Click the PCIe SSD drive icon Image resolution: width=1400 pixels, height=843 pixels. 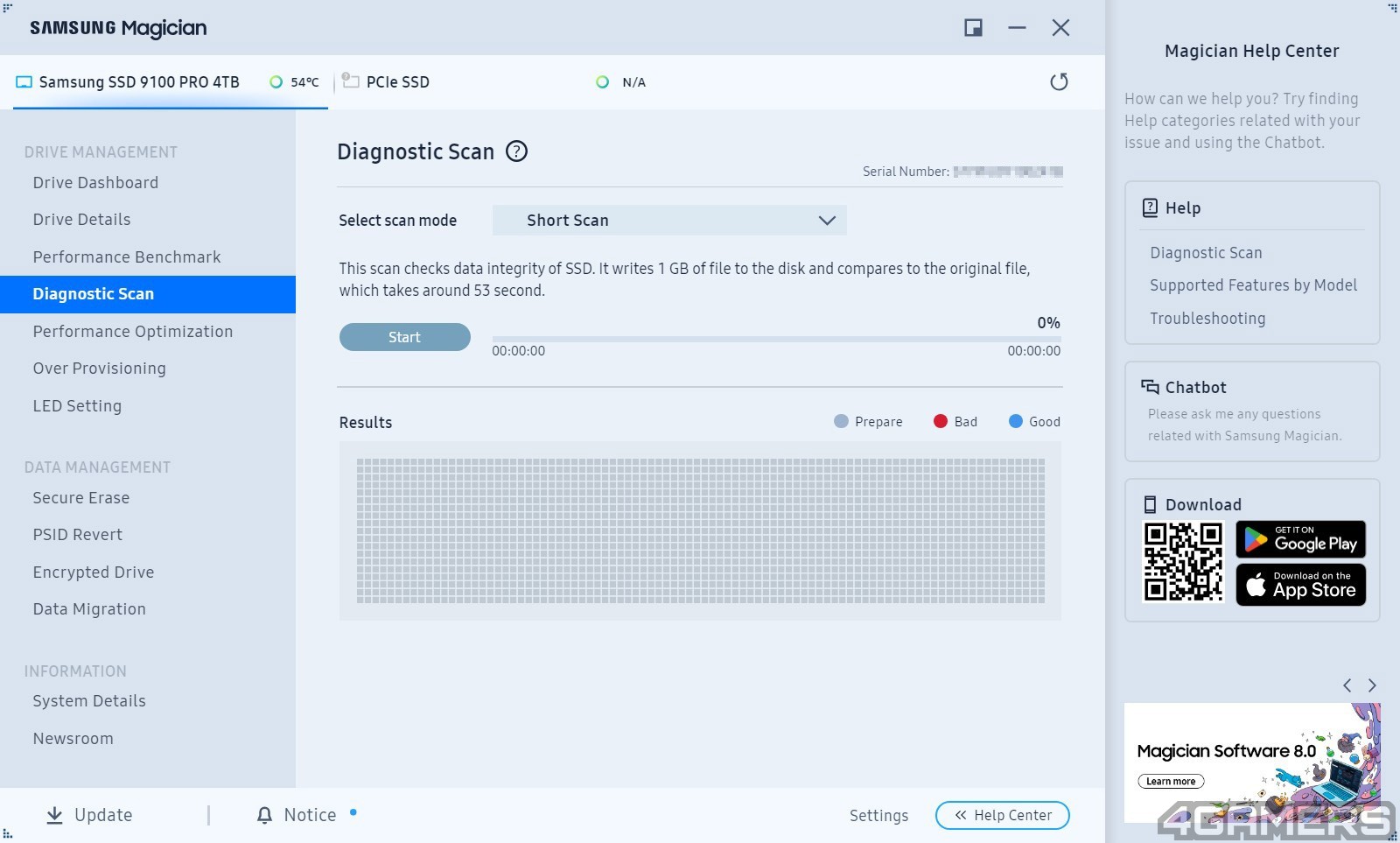[350, 81]
